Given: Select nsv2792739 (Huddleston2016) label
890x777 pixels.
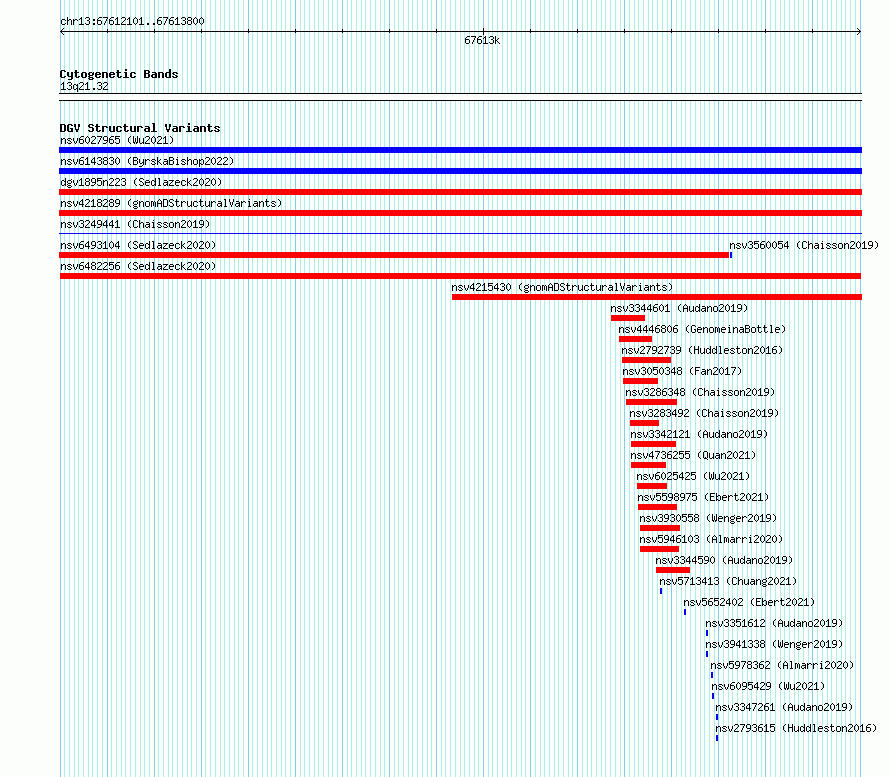Looking at the screenshot, I should (702, 350).
